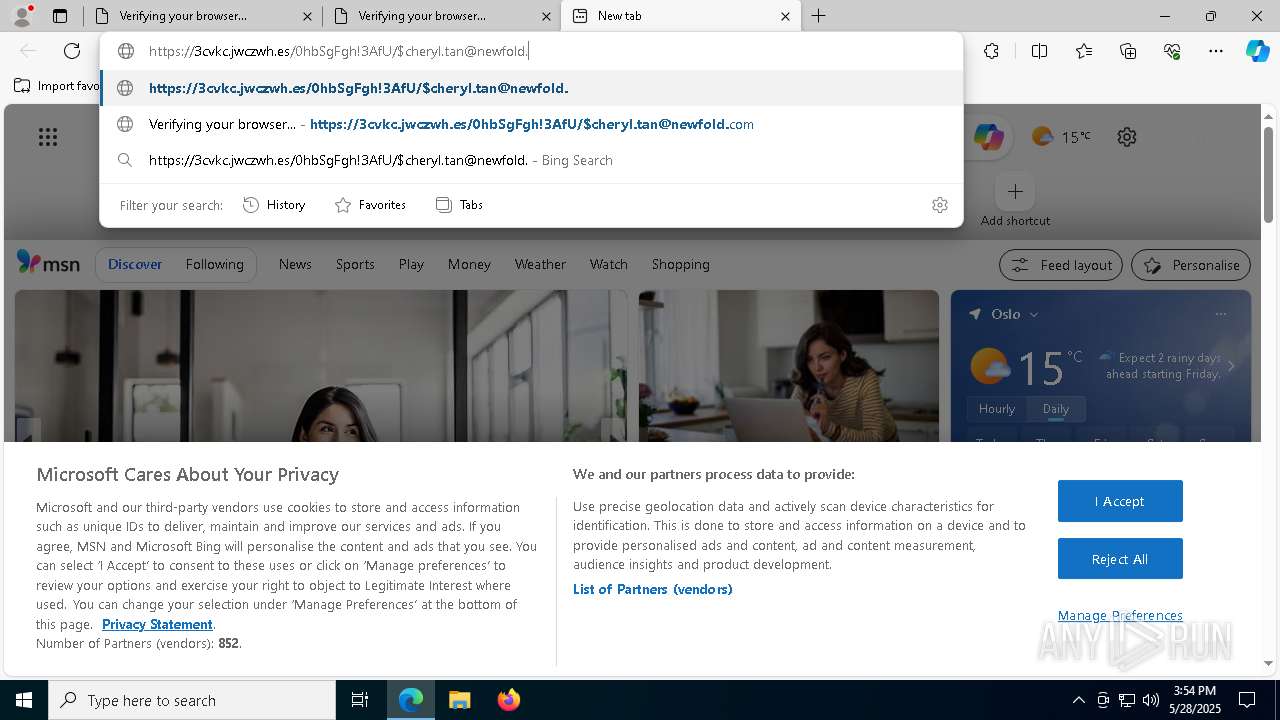Open the Sports category

(x=355, y=264)
